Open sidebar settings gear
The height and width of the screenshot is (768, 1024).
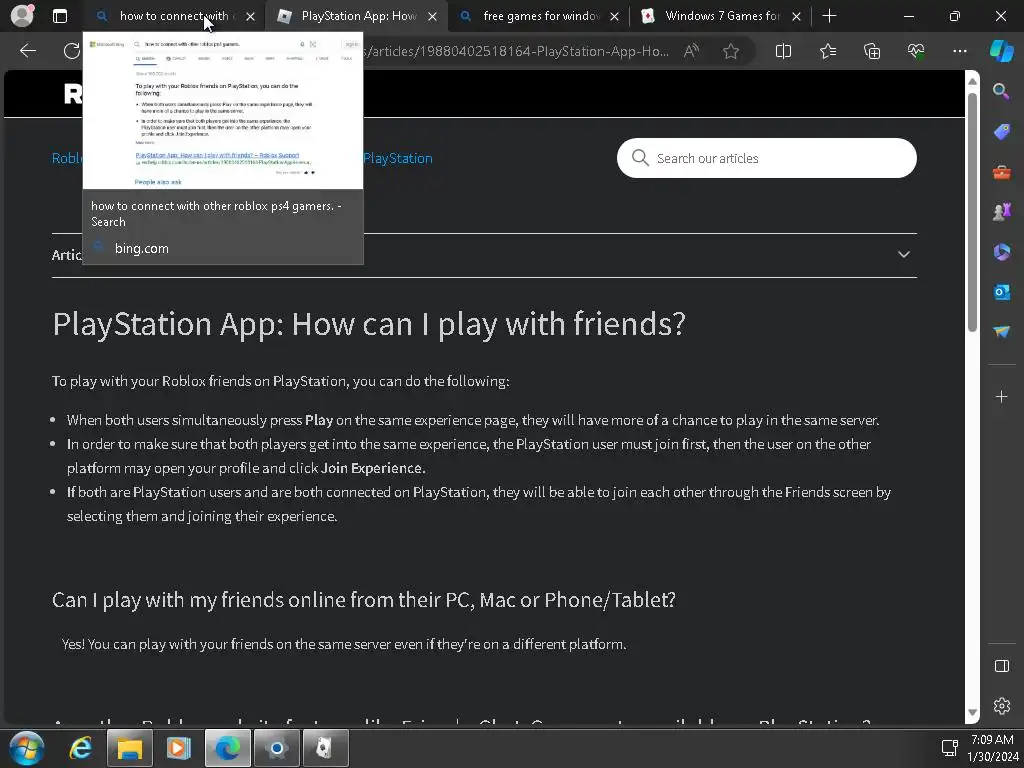tap(1001, 706)
